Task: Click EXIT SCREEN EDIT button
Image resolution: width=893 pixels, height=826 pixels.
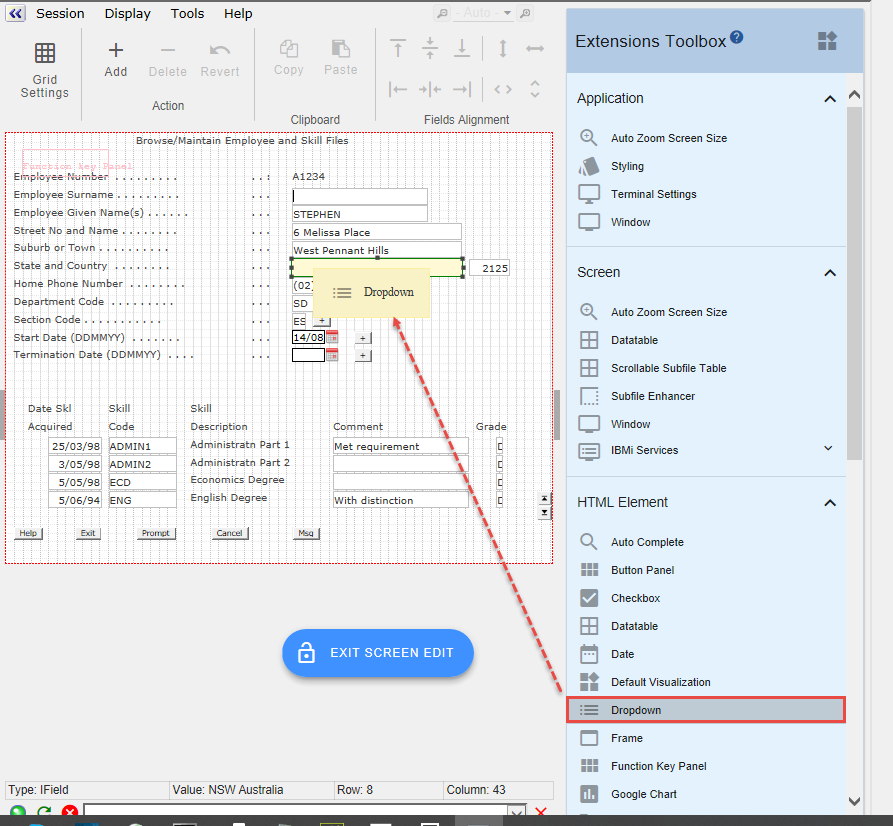Action: (x=378, y=653)
